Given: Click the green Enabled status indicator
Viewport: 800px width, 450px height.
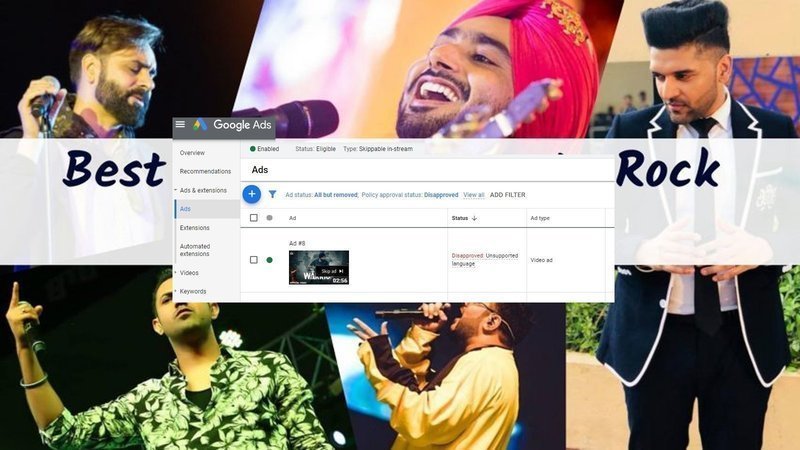Looking at the screenshot, I should pos(254,149).
